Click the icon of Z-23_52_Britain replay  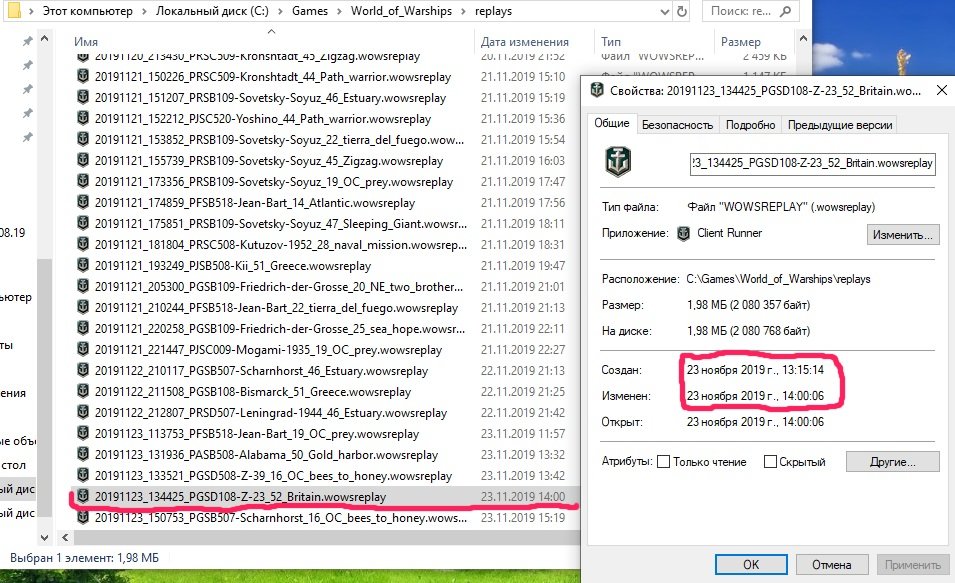(x=83, y=496)
